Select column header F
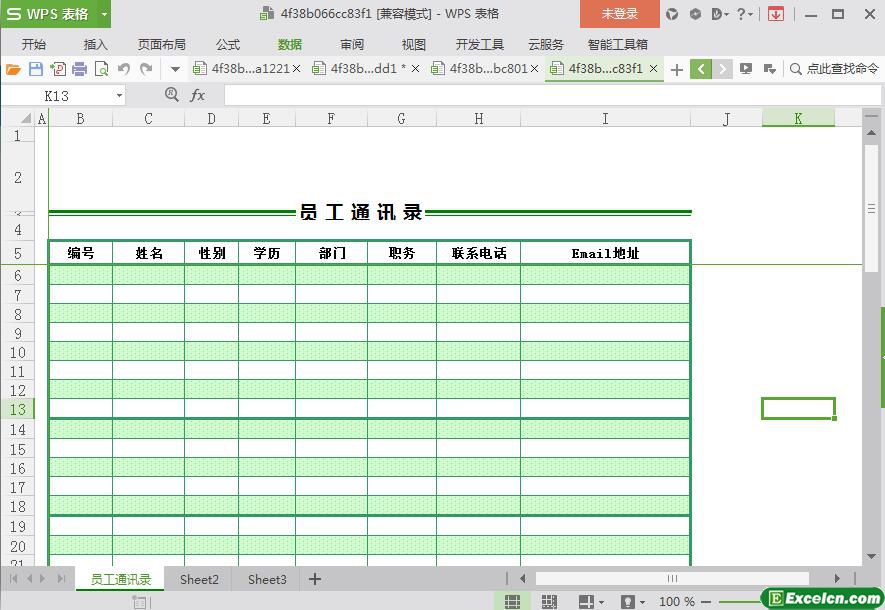The width and height of the screenshot is (885, 610). click(331, 118)
